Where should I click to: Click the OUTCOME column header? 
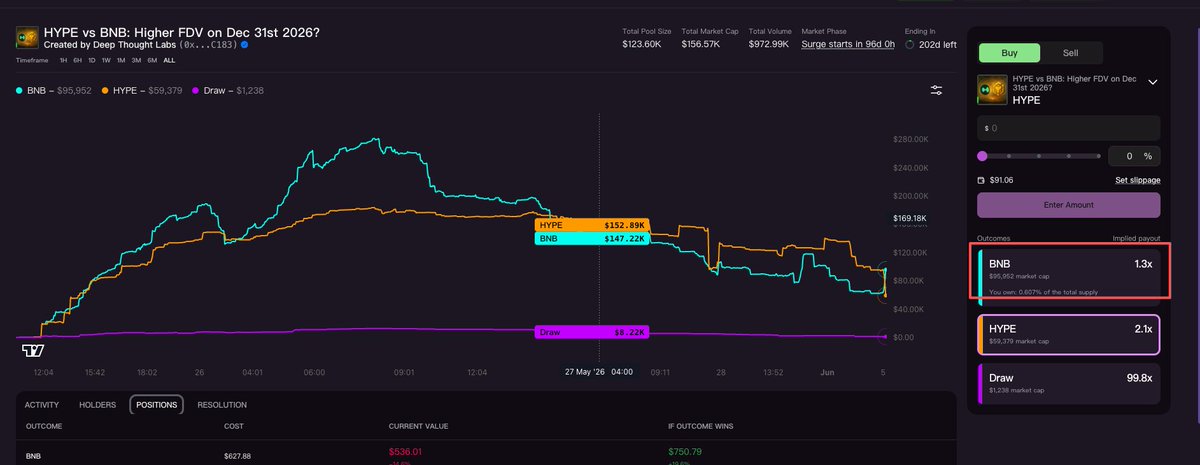click(43, 427)
